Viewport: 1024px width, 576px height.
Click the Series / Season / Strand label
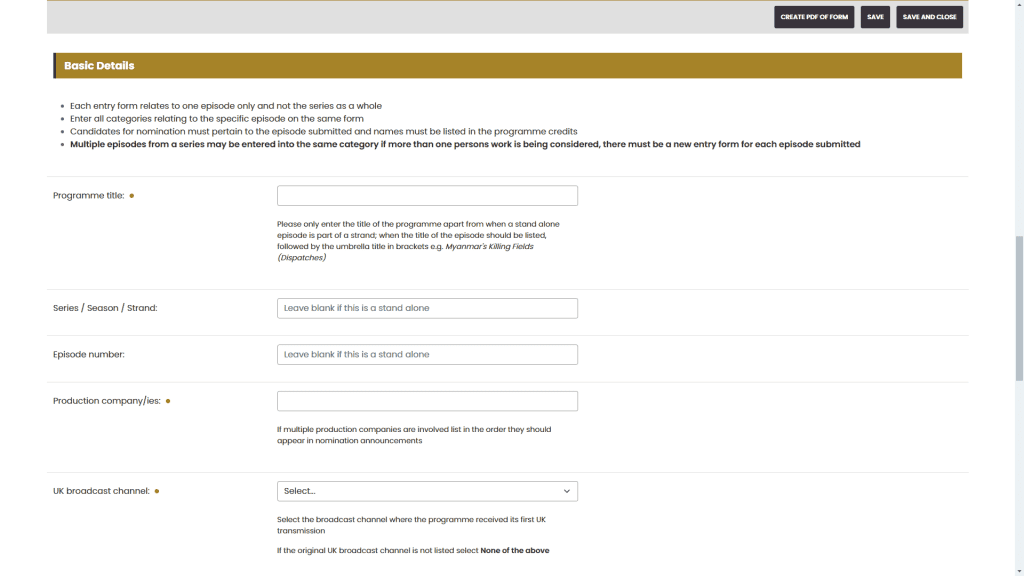point(105,308)
